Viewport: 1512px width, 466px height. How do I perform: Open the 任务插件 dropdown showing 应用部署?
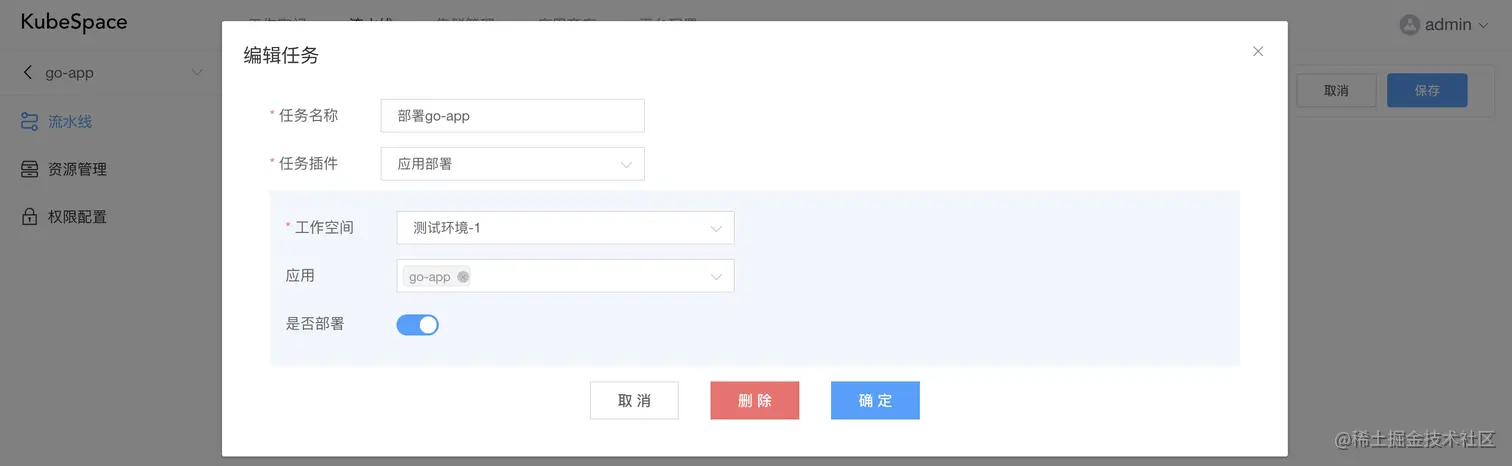tap(513, 164)
